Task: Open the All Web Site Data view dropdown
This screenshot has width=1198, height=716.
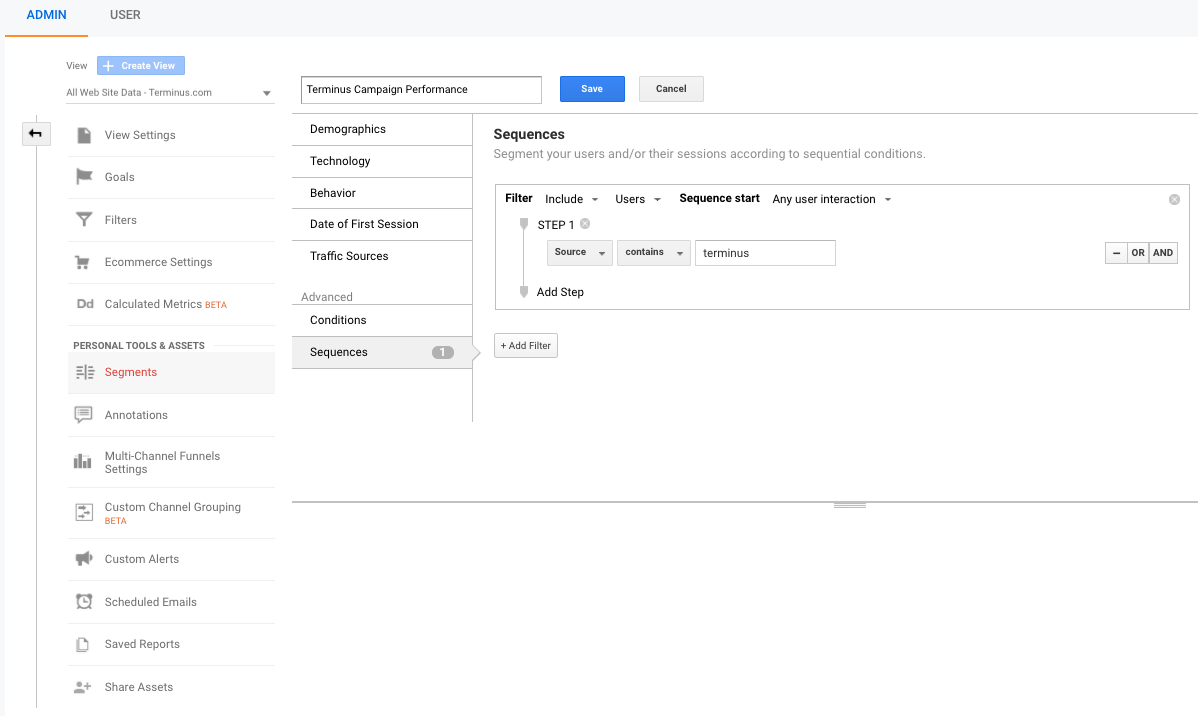Action: point(170,92)
